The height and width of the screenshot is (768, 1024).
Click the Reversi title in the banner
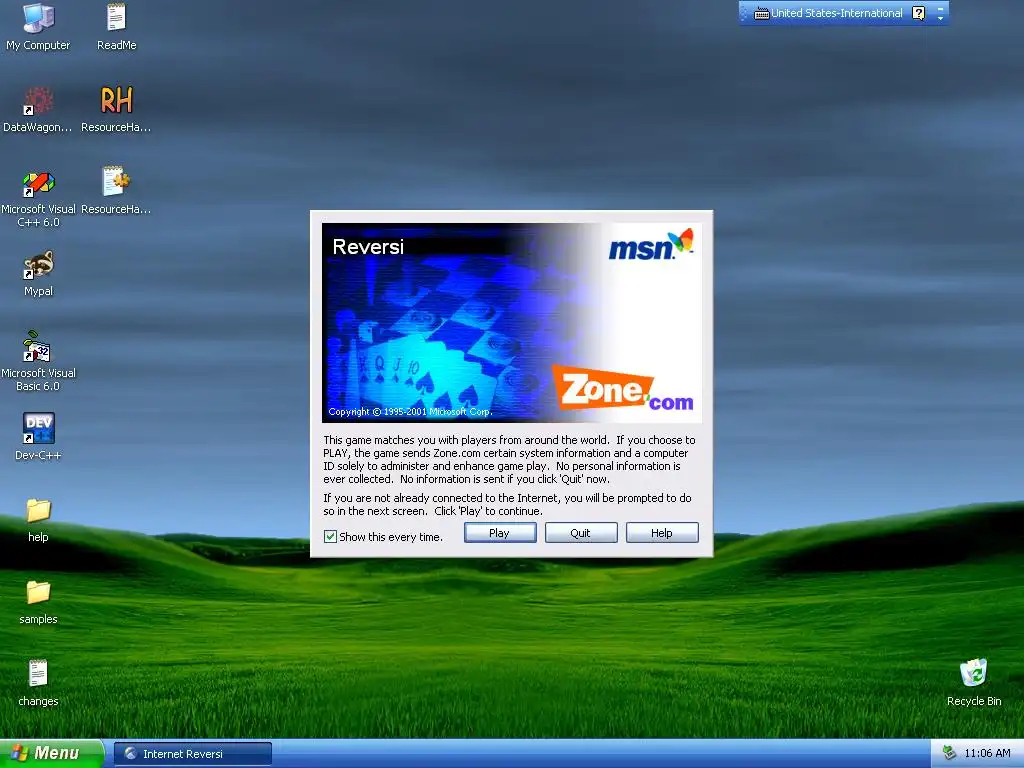[368, 247]
